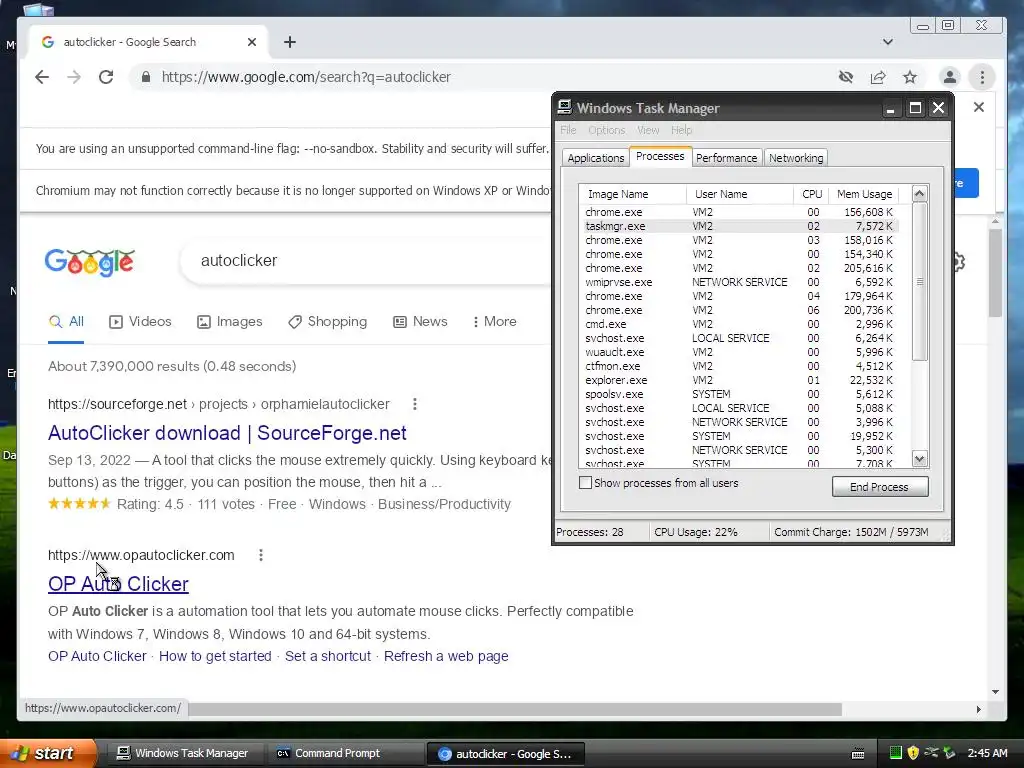Switch to Shopping results
The height and width of the screenshot is (768, 1024).
click(328, 321)
